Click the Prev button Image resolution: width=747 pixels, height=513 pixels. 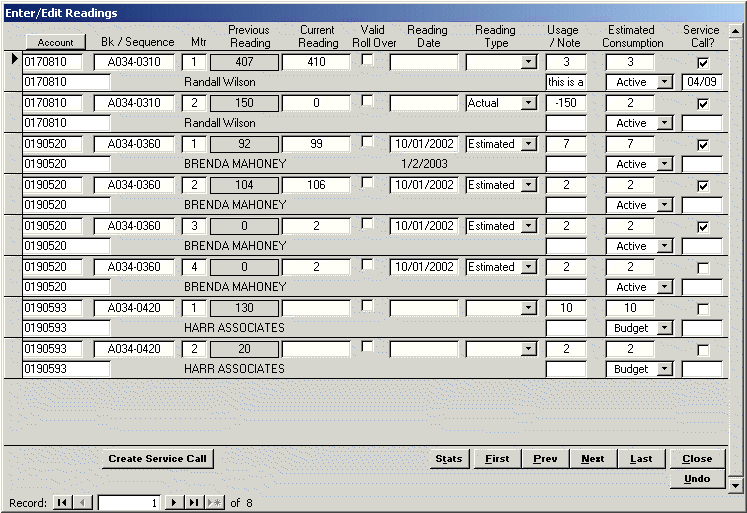coord(545,459)
